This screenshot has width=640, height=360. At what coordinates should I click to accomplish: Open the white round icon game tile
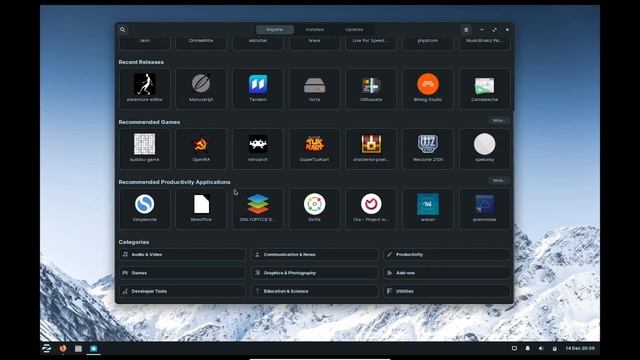pyautogui.click(x=484, y=149)
